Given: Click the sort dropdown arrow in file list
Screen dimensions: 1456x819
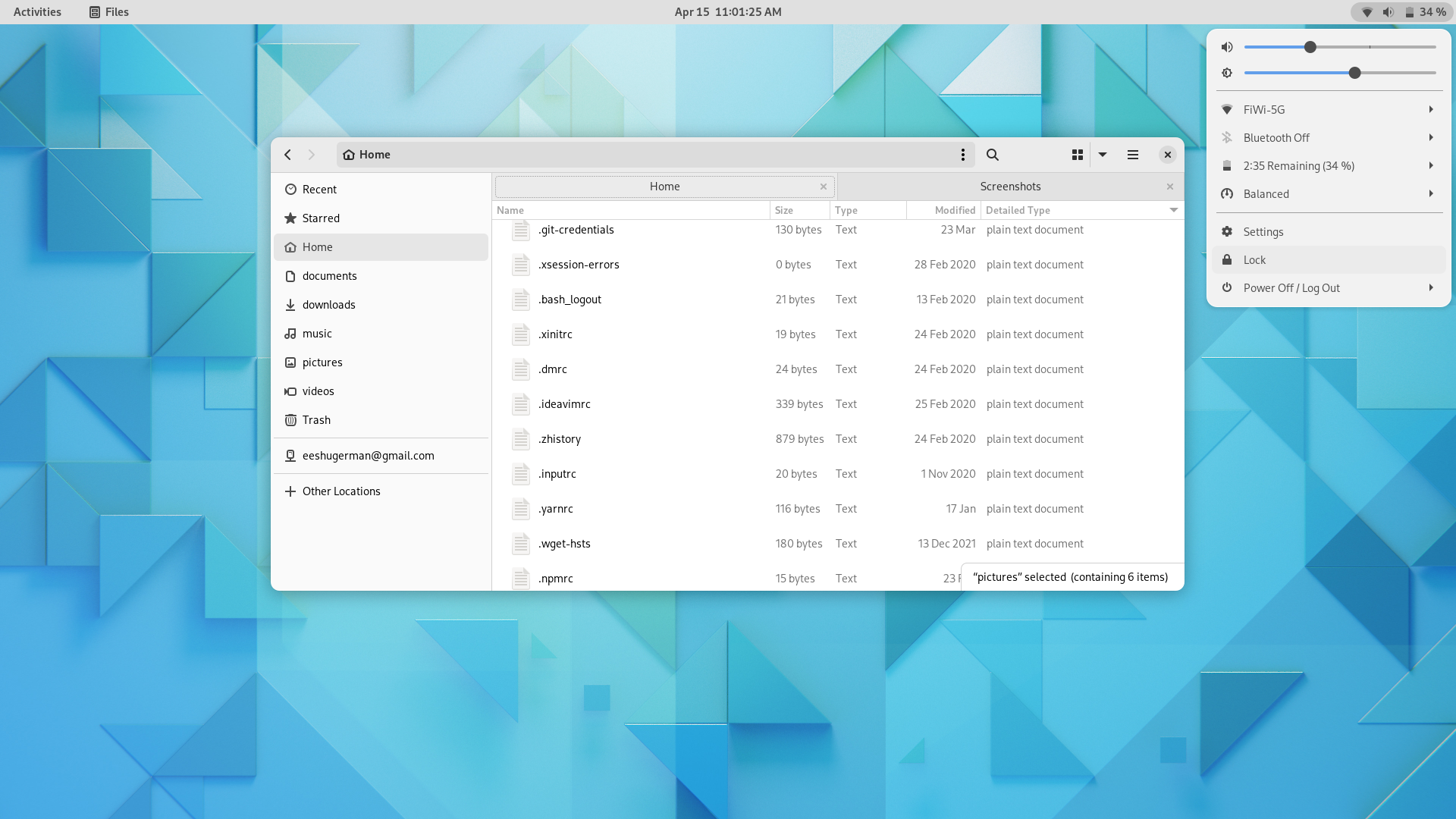Looking at the screenshot, I should click(1173, 210).
